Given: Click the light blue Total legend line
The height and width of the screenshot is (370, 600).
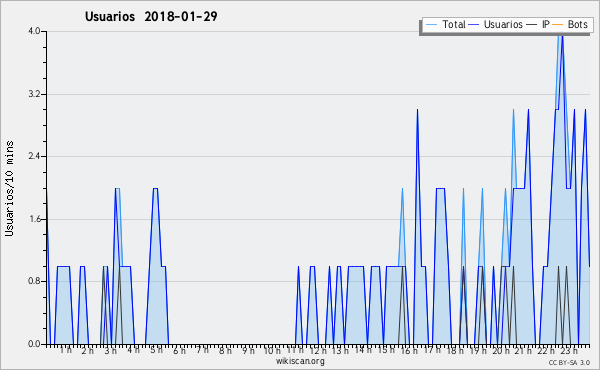Looking at the screenshot, I should 431,25.
